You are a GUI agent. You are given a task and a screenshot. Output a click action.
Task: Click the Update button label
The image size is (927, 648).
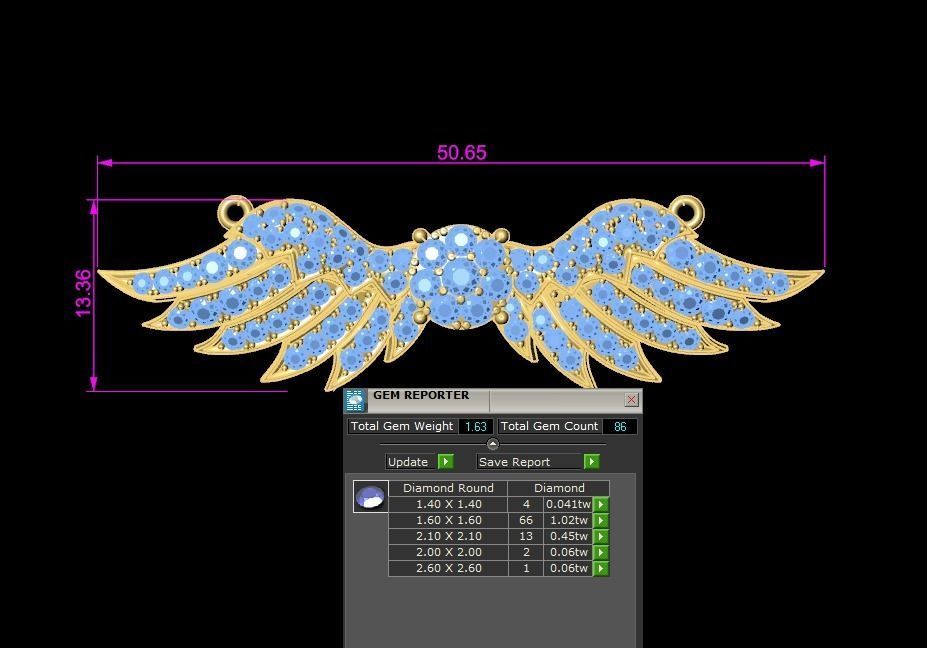coord(408,462)
